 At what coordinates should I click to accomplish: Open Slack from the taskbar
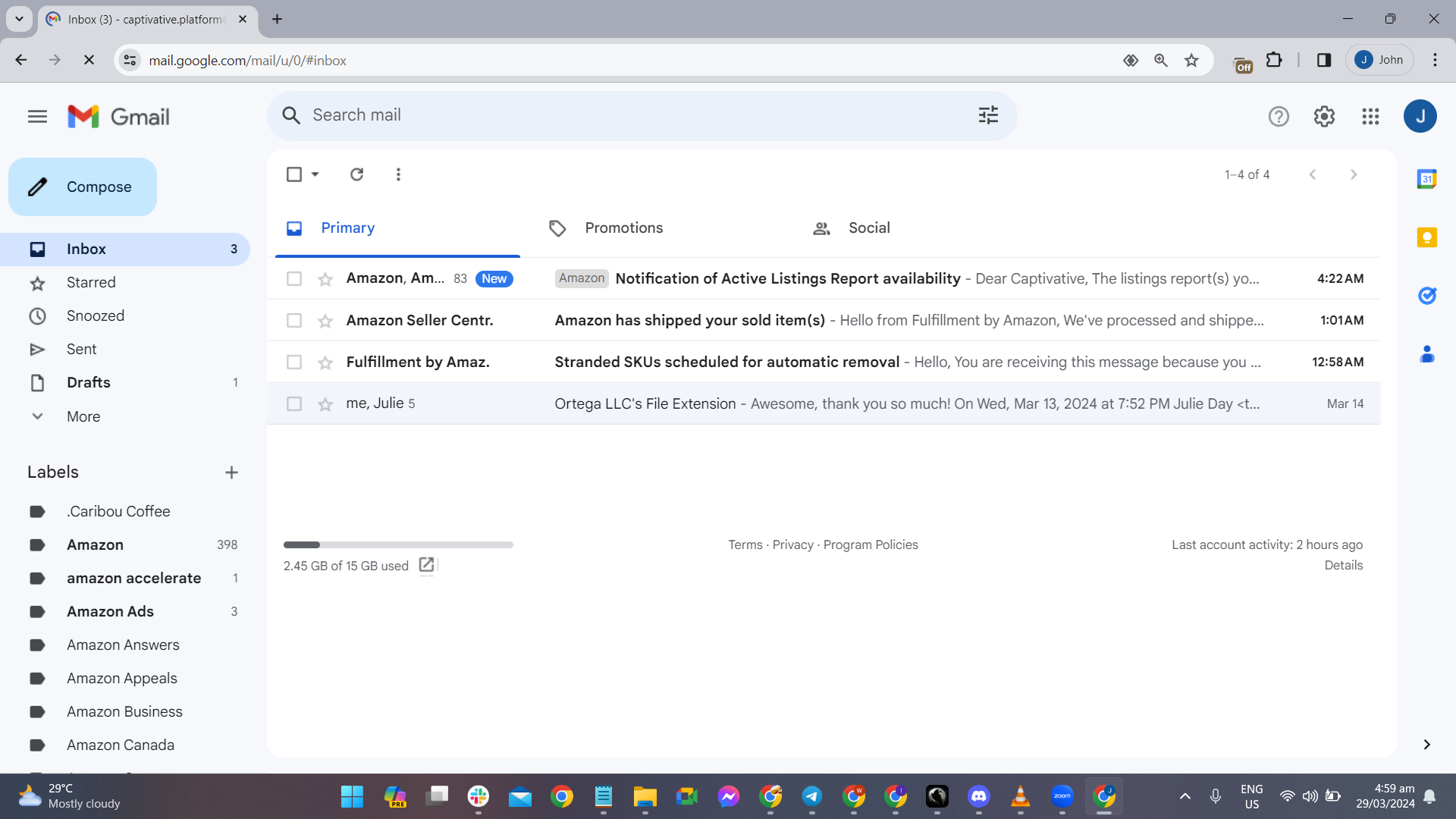(479, 796)
